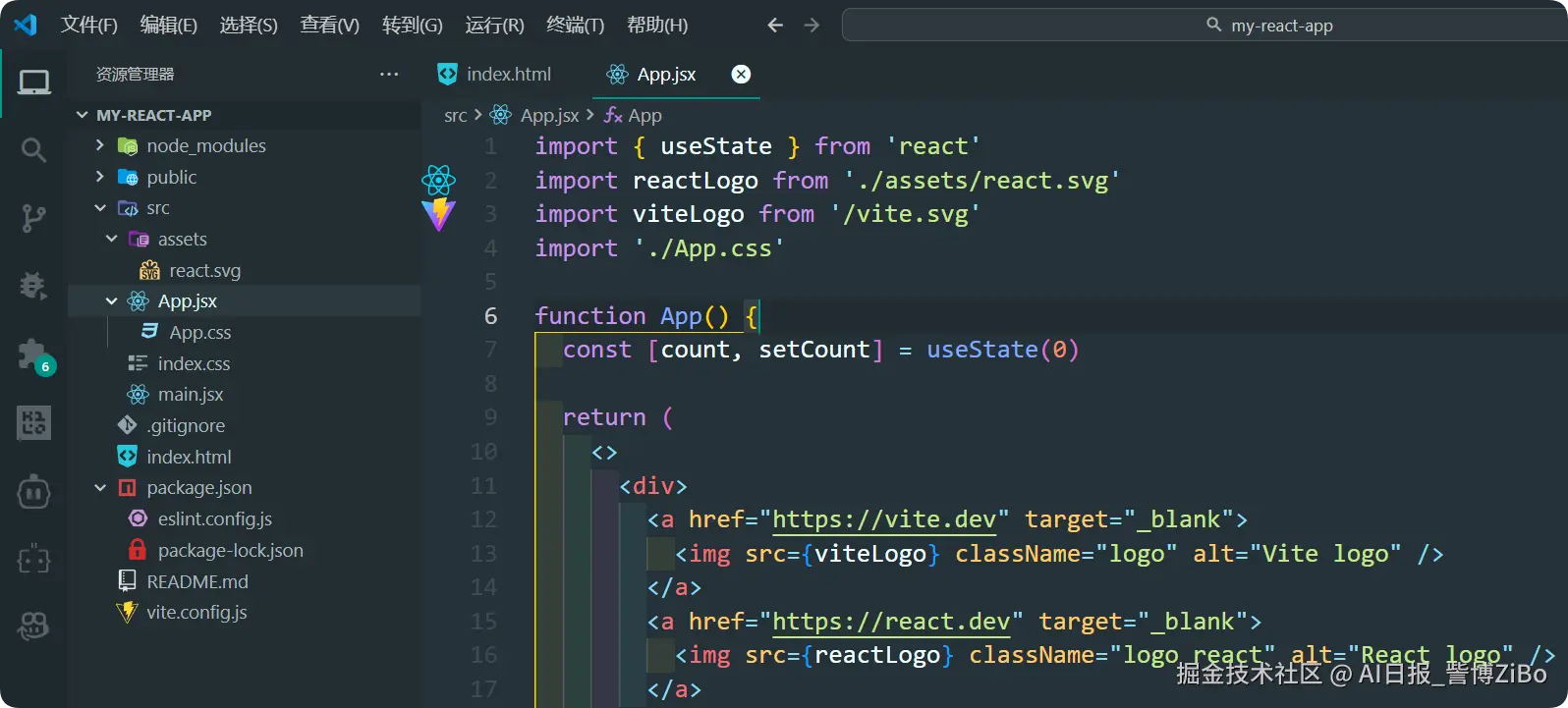Click the bracketed robot-face activity bar icon
This screenshot has height=708, width=1568.
[x=34, y=560]
